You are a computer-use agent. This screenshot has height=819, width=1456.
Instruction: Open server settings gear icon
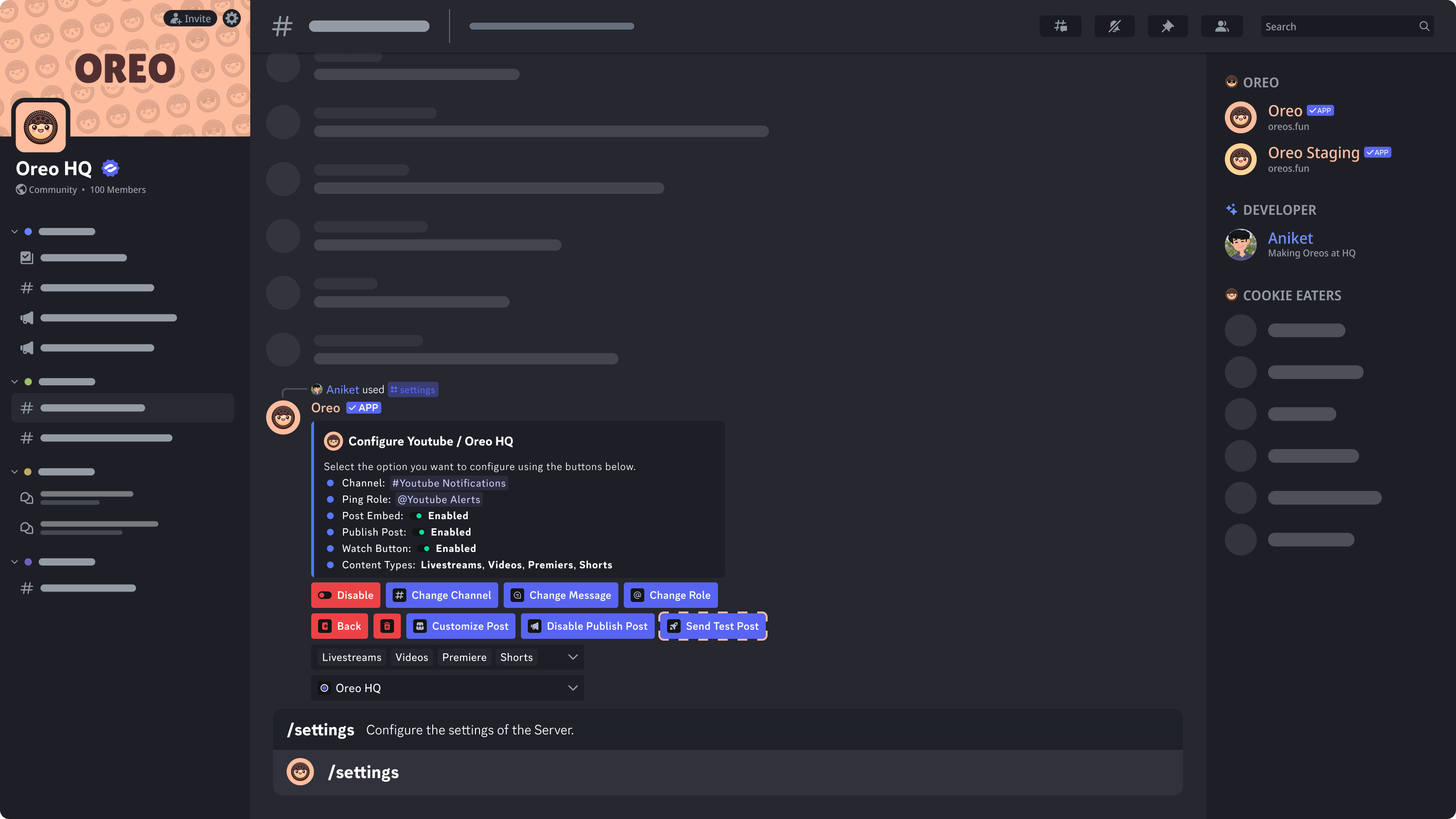point(231,18)
